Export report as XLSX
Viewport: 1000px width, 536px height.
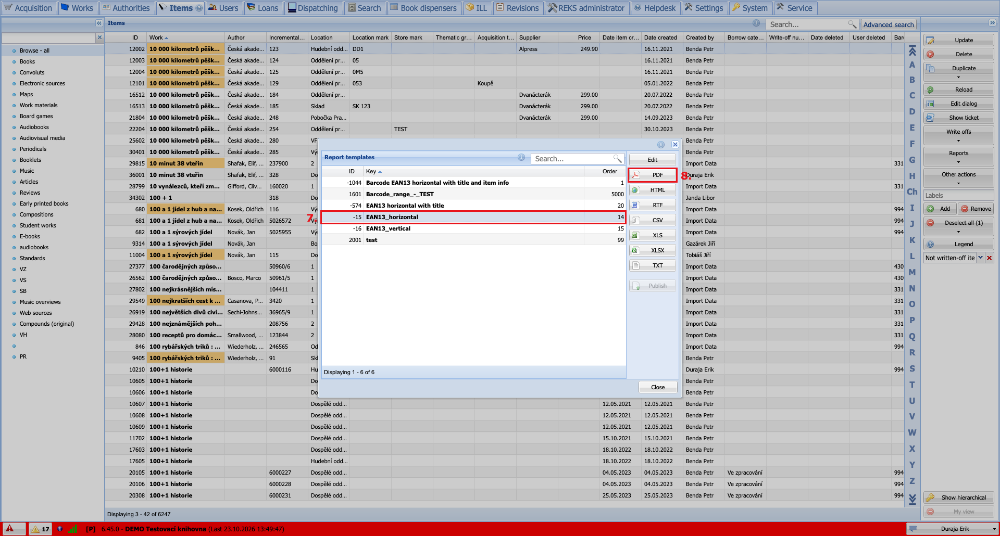click(652, 250)
